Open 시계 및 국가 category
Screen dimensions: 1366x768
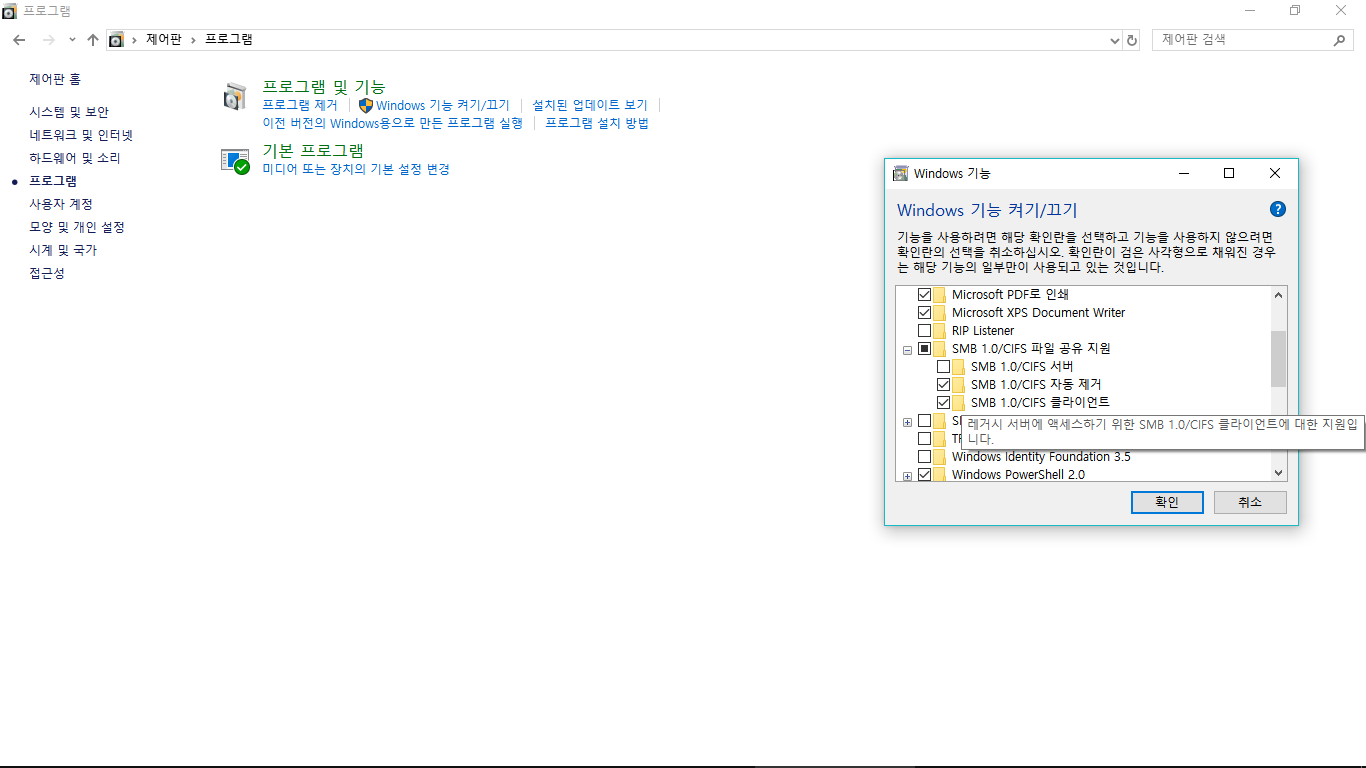tap(63, 250)
